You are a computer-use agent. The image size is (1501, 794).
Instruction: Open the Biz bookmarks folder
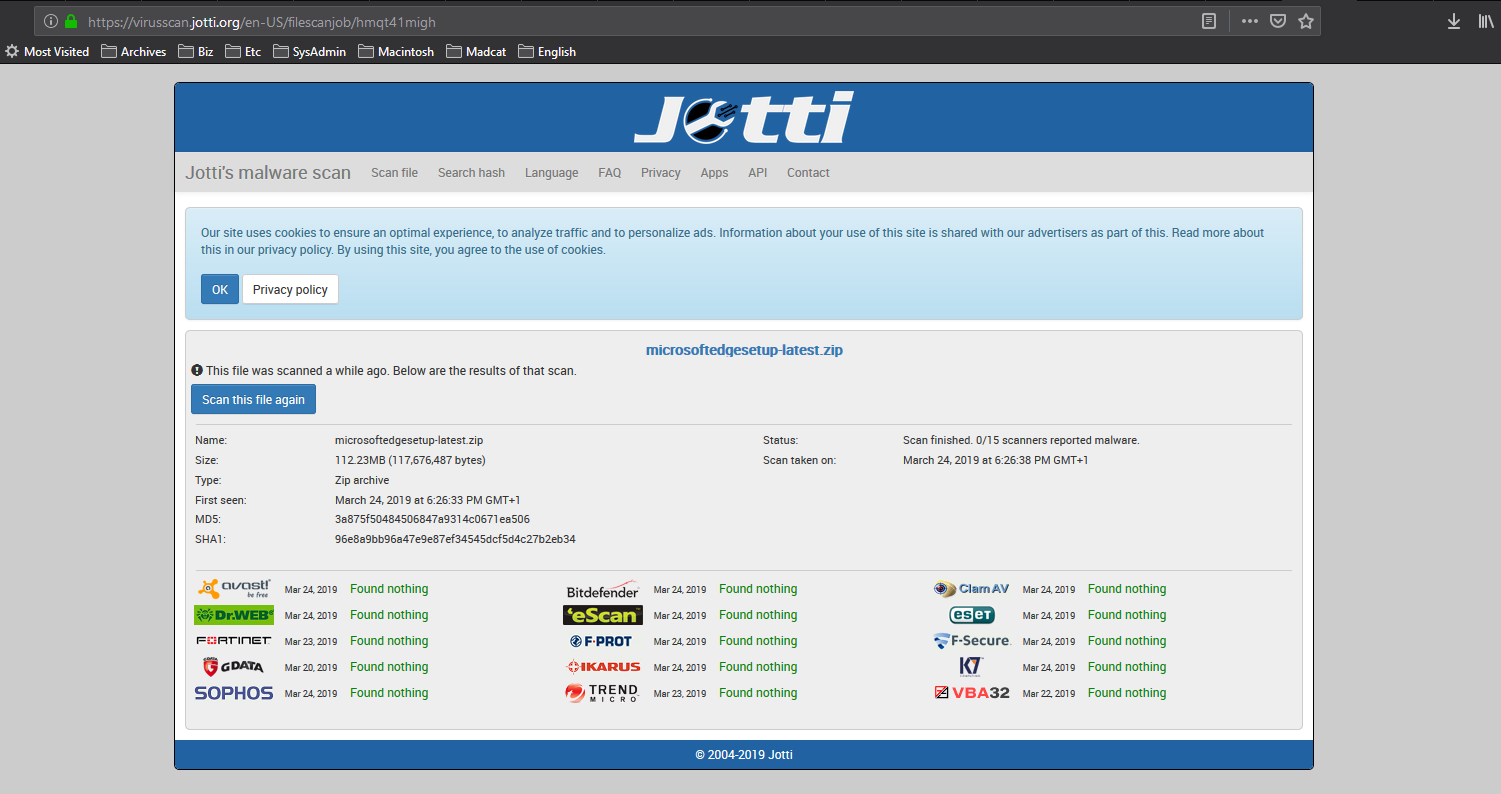tap(196, 51)
